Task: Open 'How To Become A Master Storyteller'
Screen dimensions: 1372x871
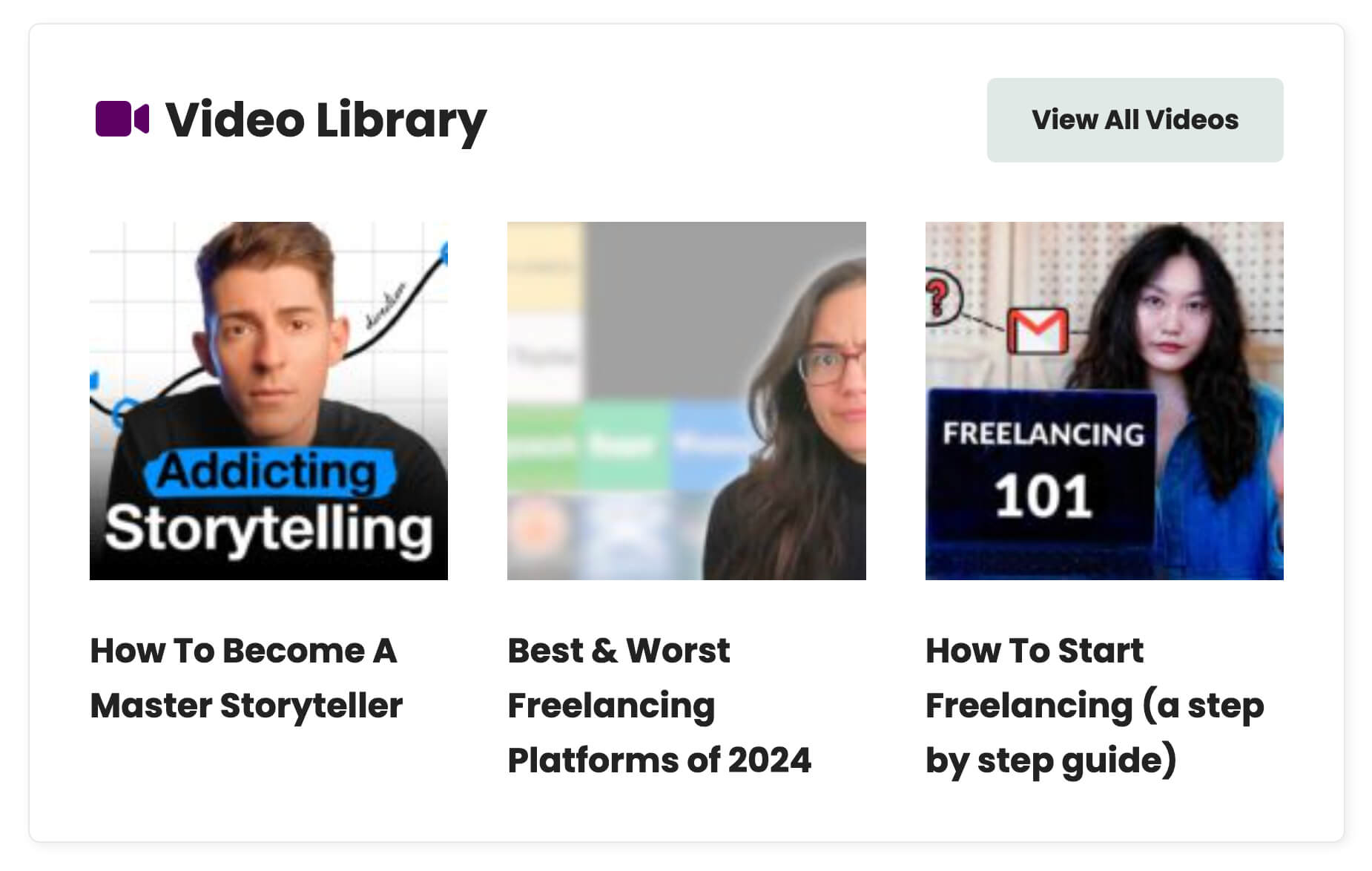Action: point(245,678)
